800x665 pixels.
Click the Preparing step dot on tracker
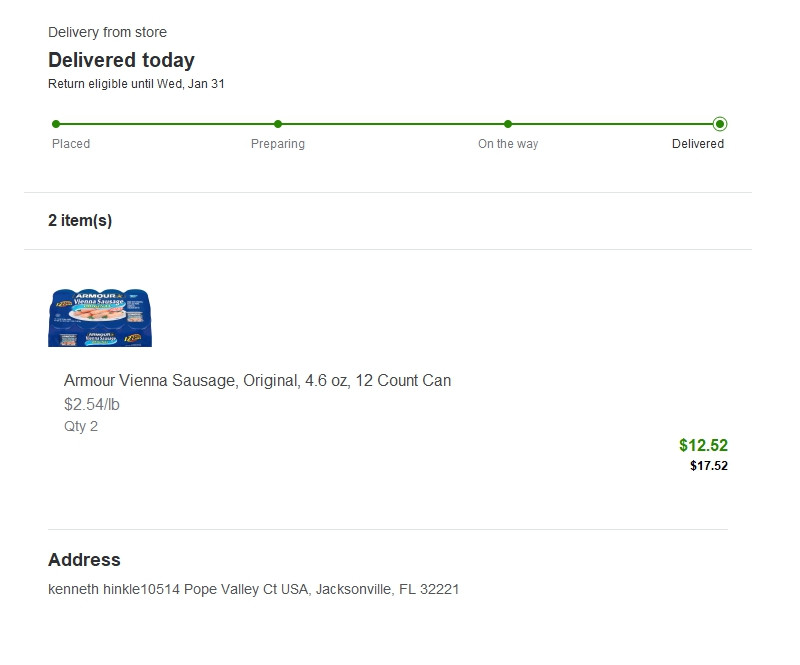click(x=278, y=124)
